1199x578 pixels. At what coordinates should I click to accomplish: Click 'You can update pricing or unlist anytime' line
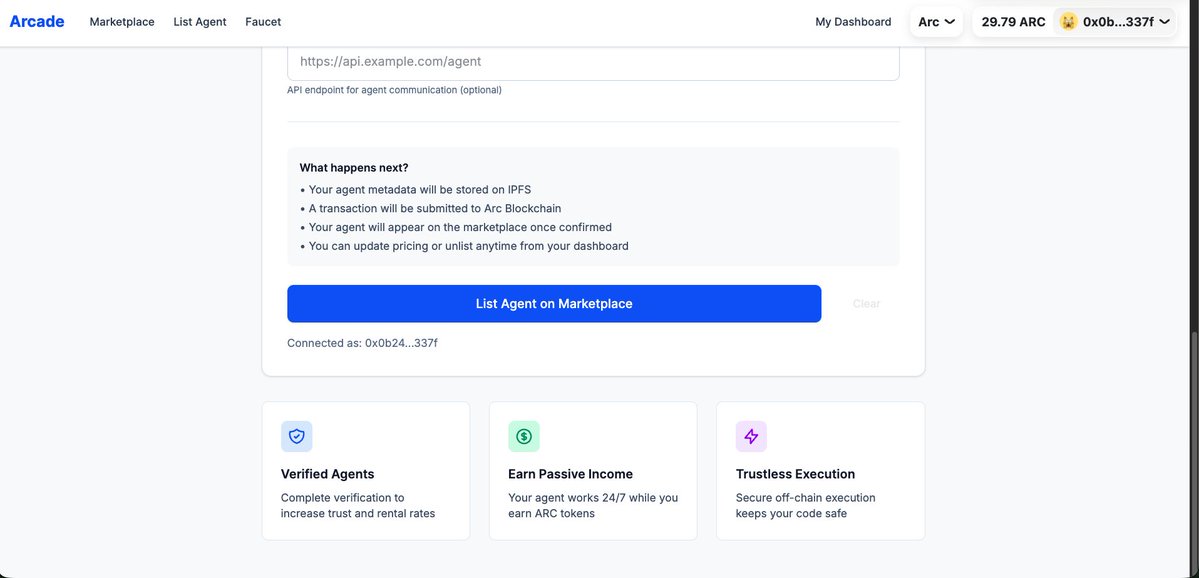coord(464,246)
